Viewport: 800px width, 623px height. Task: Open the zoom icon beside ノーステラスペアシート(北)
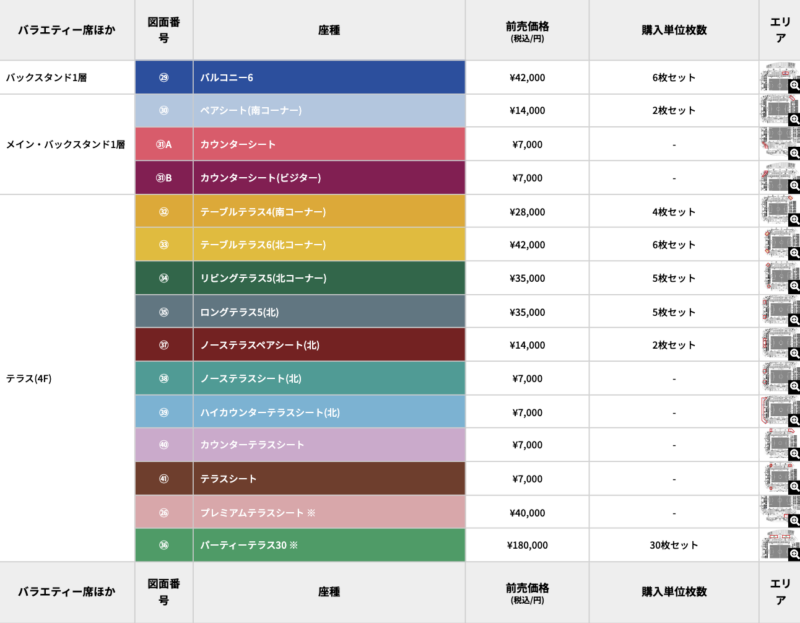click(x=792, y=354)
